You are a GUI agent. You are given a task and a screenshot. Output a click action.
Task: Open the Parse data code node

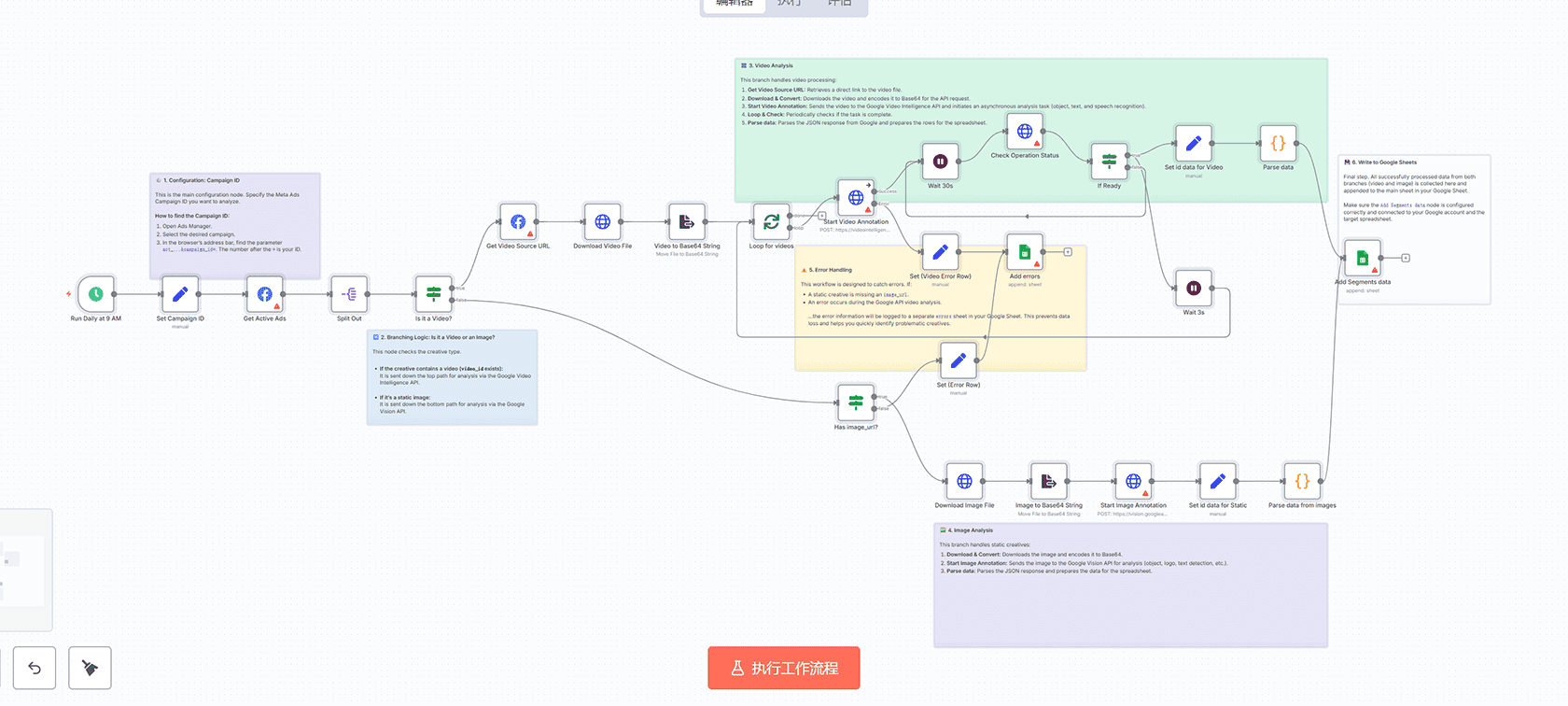[1278, 144]
